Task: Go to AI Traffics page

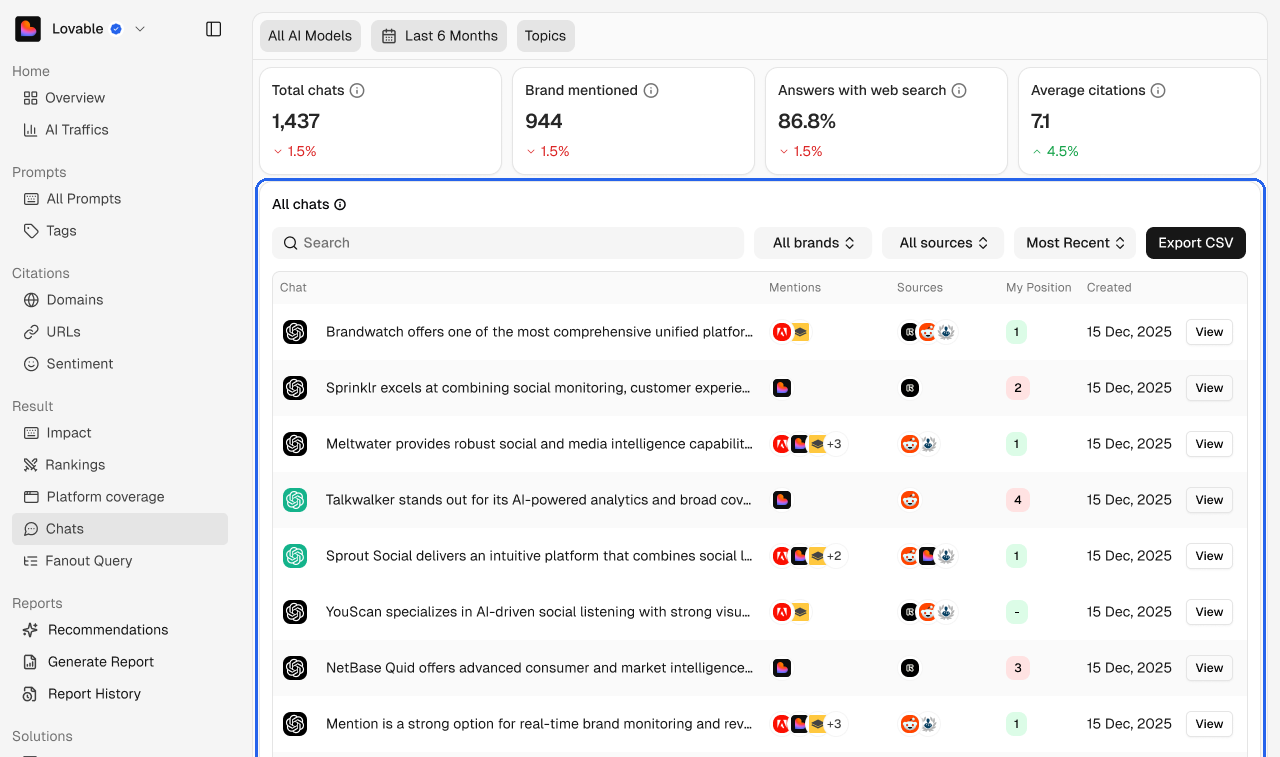Action: [x=66, y=130]
